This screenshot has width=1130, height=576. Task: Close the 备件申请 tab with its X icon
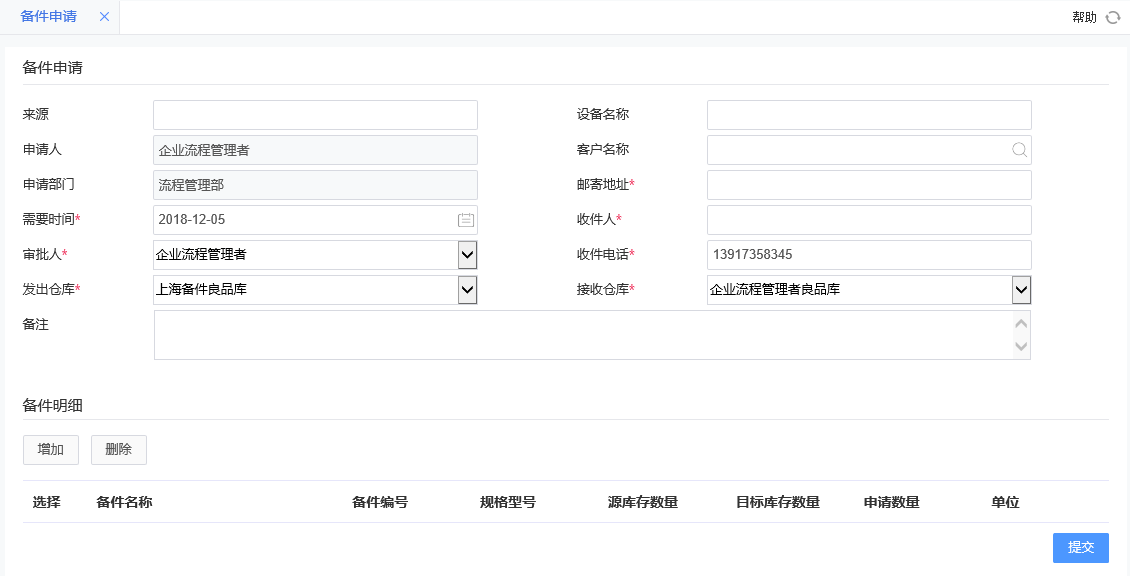(104, 17)
